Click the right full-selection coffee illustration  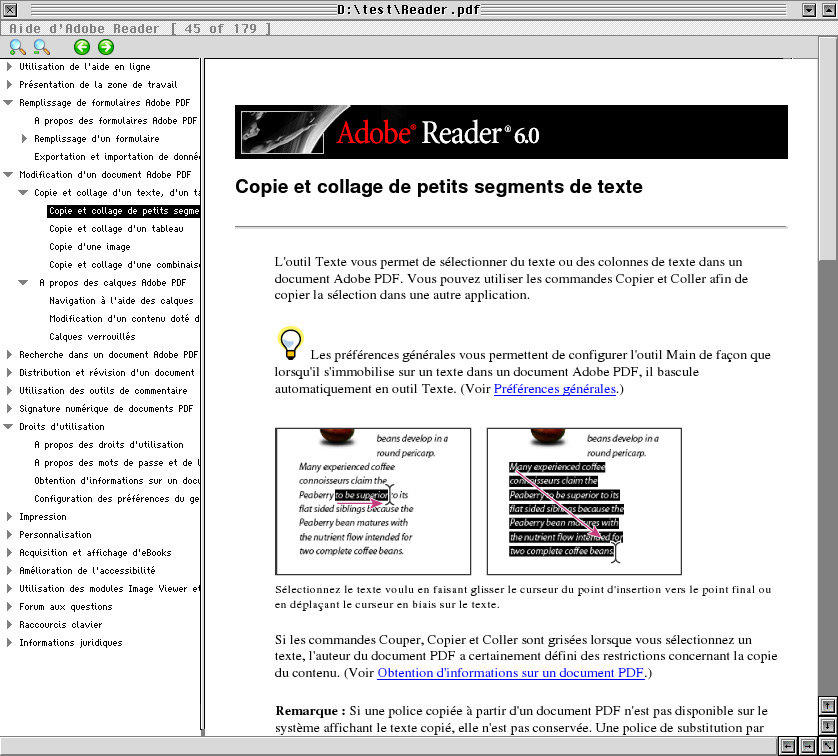[x=584, y=501]
